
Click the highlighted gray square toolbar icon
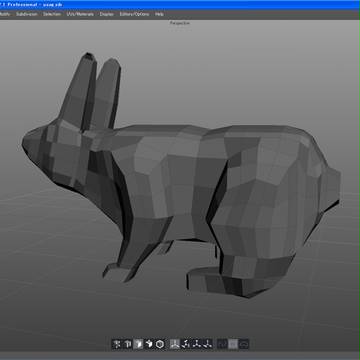(233, 344)
